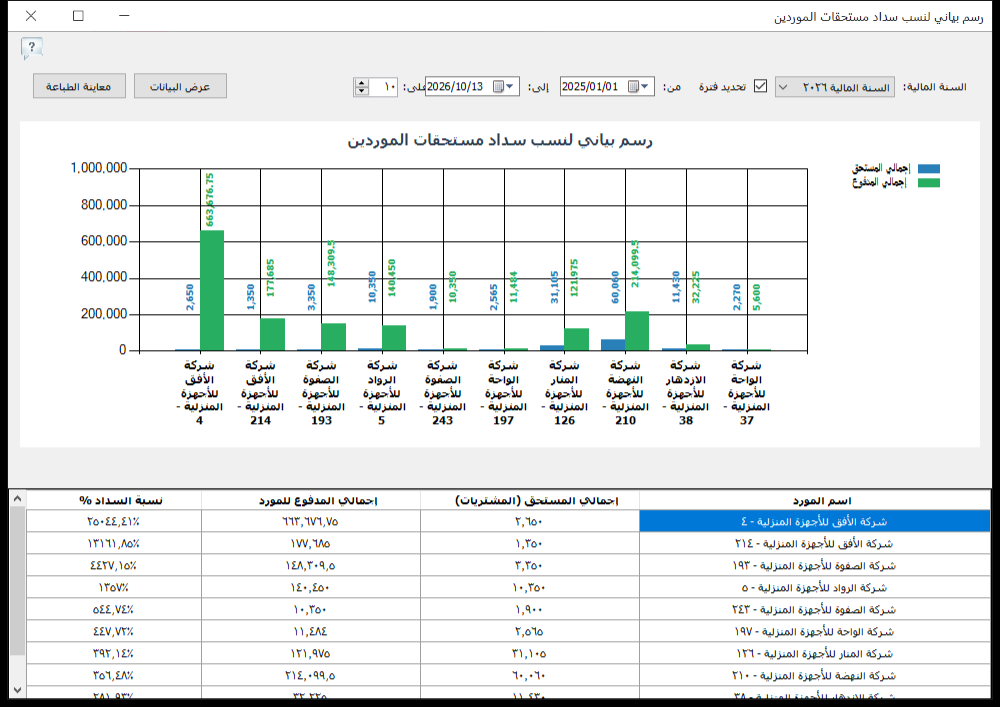This screenshot has height=707, width=1000.
Task: Click the tall green bar labeled 663,676.75
Action: [x=212, y=290]
